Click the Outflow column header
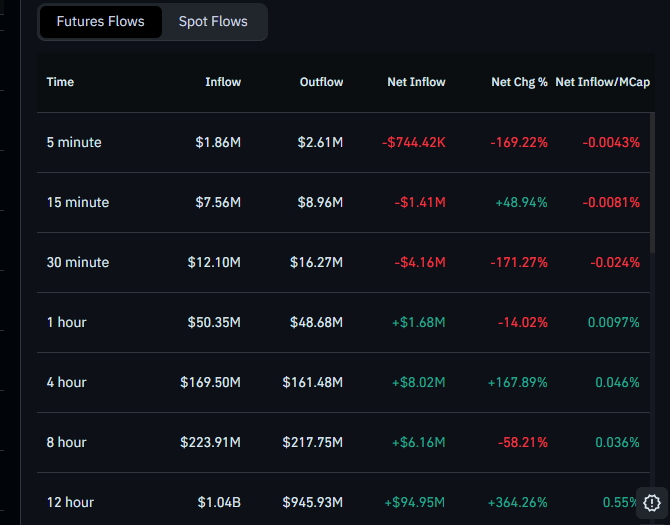670x525 pixels. [x=321, y=82]
